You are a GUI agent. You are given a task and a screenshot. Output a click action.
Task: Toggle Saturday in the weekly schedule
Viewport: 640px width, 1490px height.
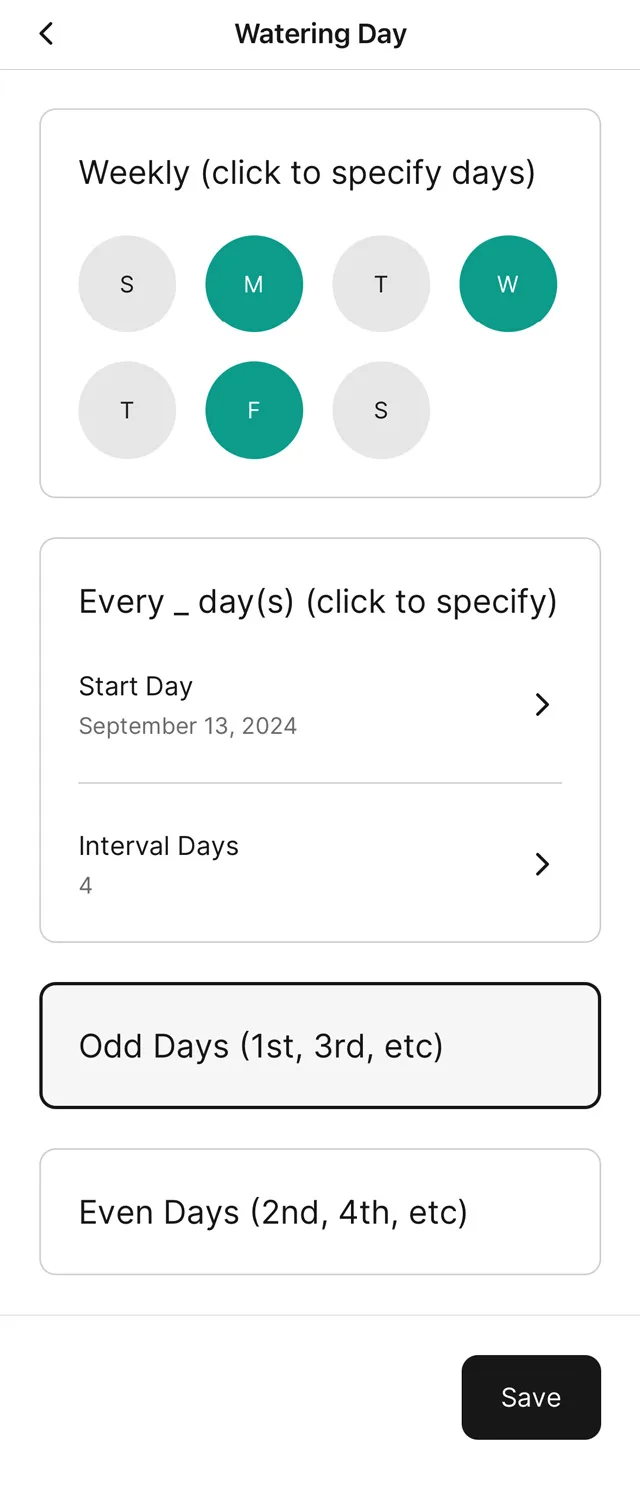[x=381, y=410]
